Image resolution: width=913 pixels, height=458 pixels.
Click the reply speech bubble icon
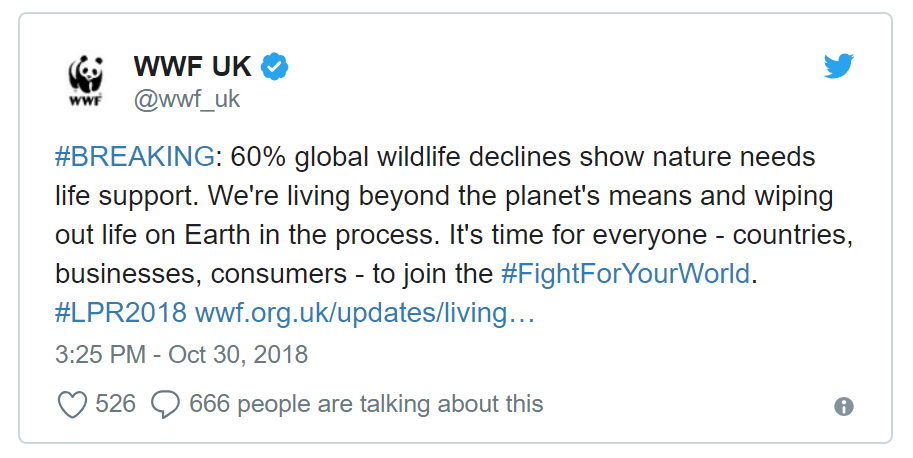click(165, 404)
